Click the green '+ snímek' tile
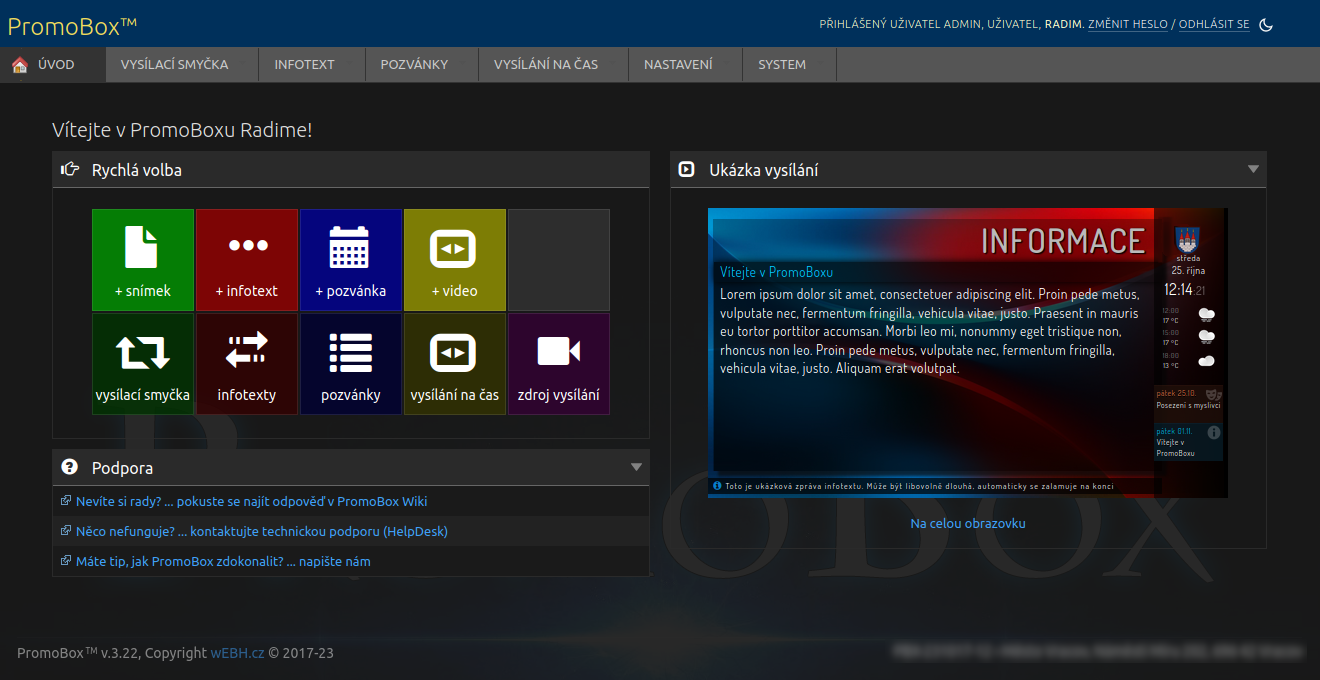 [x=143, y=260]
